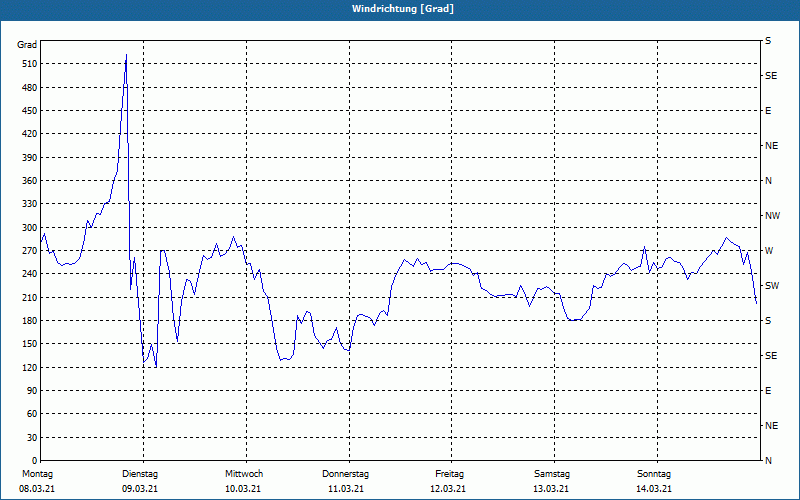
Task: Select the 390 y-axis tick value
Action: (x=30, y=158)
